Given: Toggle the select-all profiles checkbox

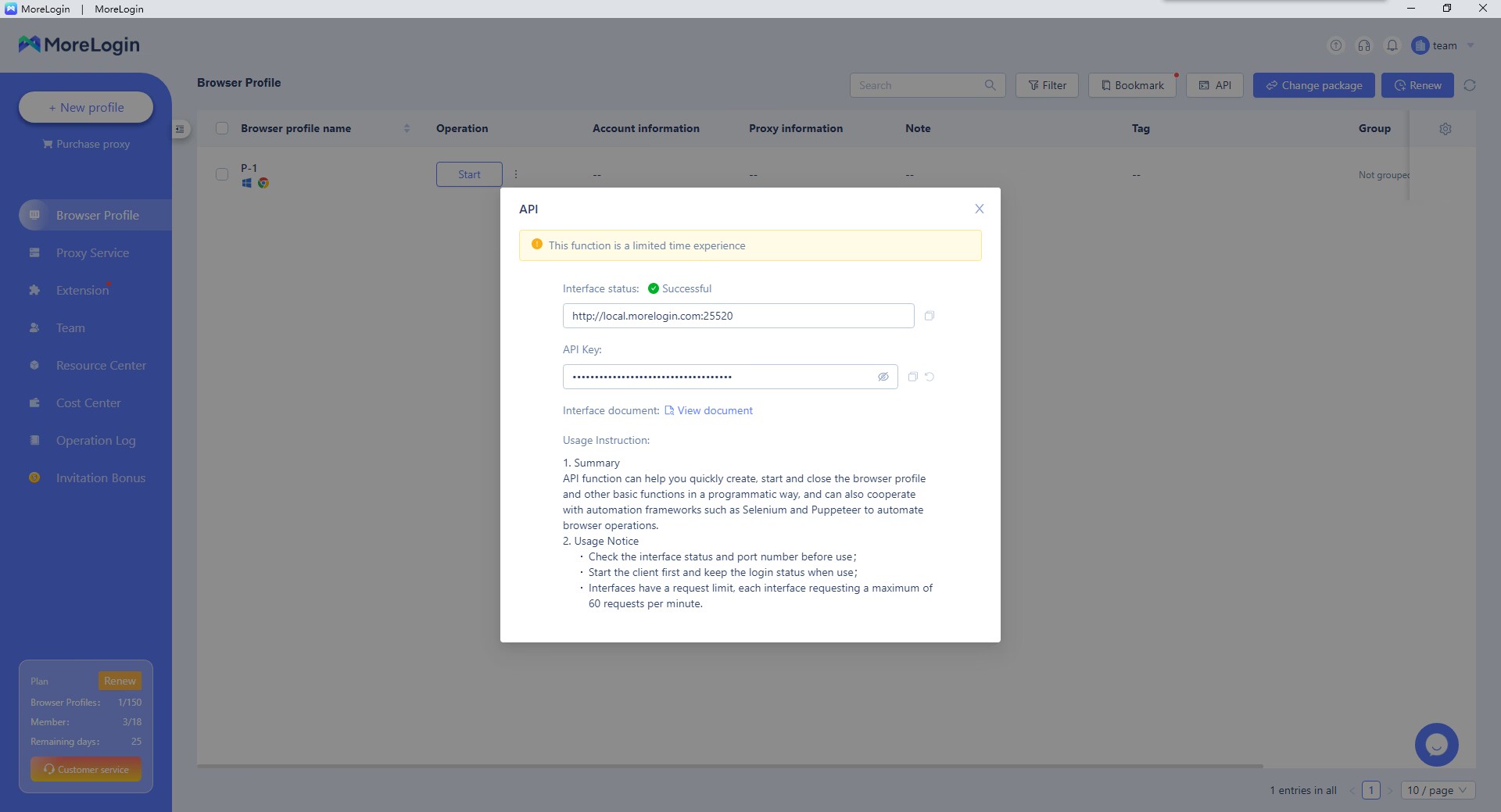Looking at the screenshot, I should pos(222,128).
